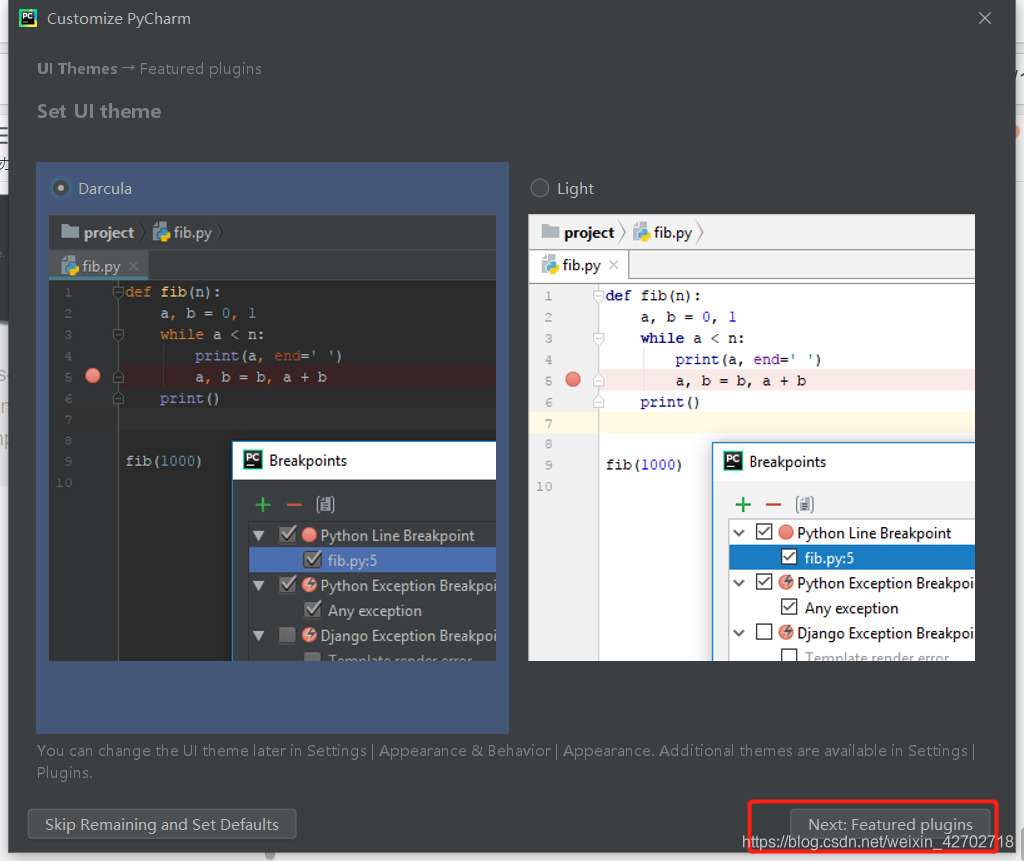
Task: Toggle Python Exception Breakpoint checkbox in Darcula preview
Action: (287, 584)
